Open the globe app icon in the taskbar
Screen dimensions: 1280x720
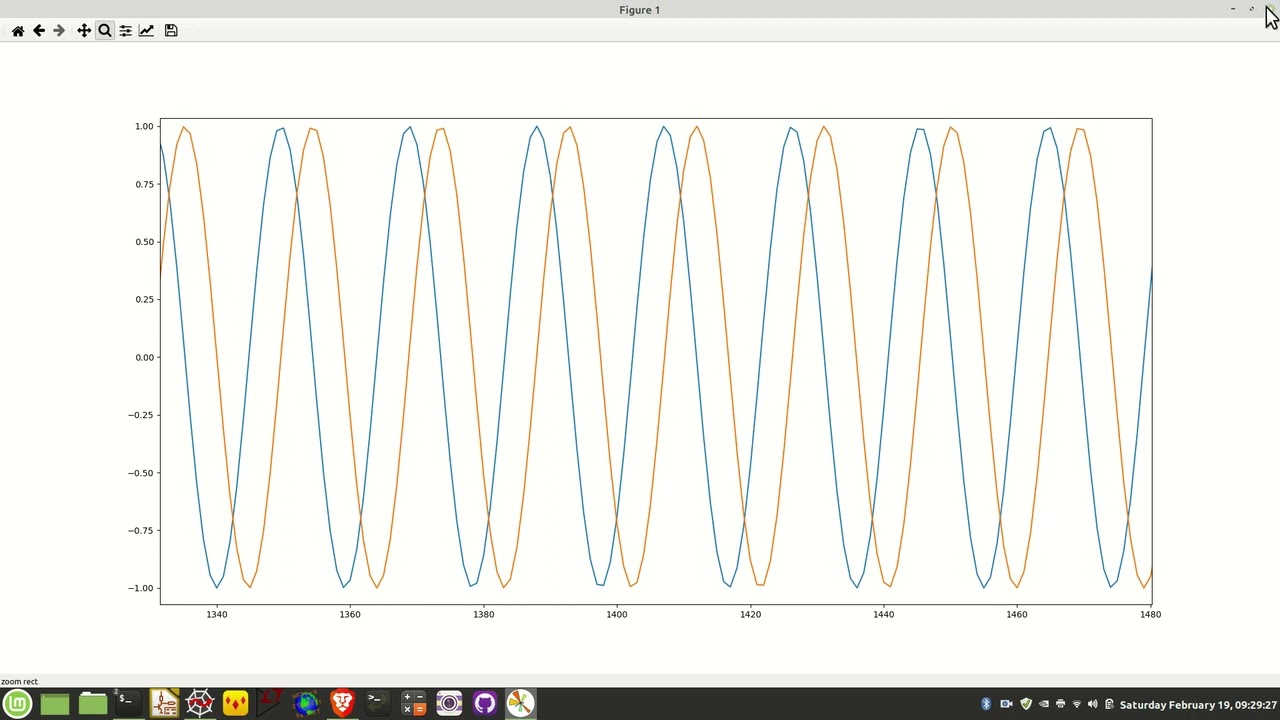306,704
